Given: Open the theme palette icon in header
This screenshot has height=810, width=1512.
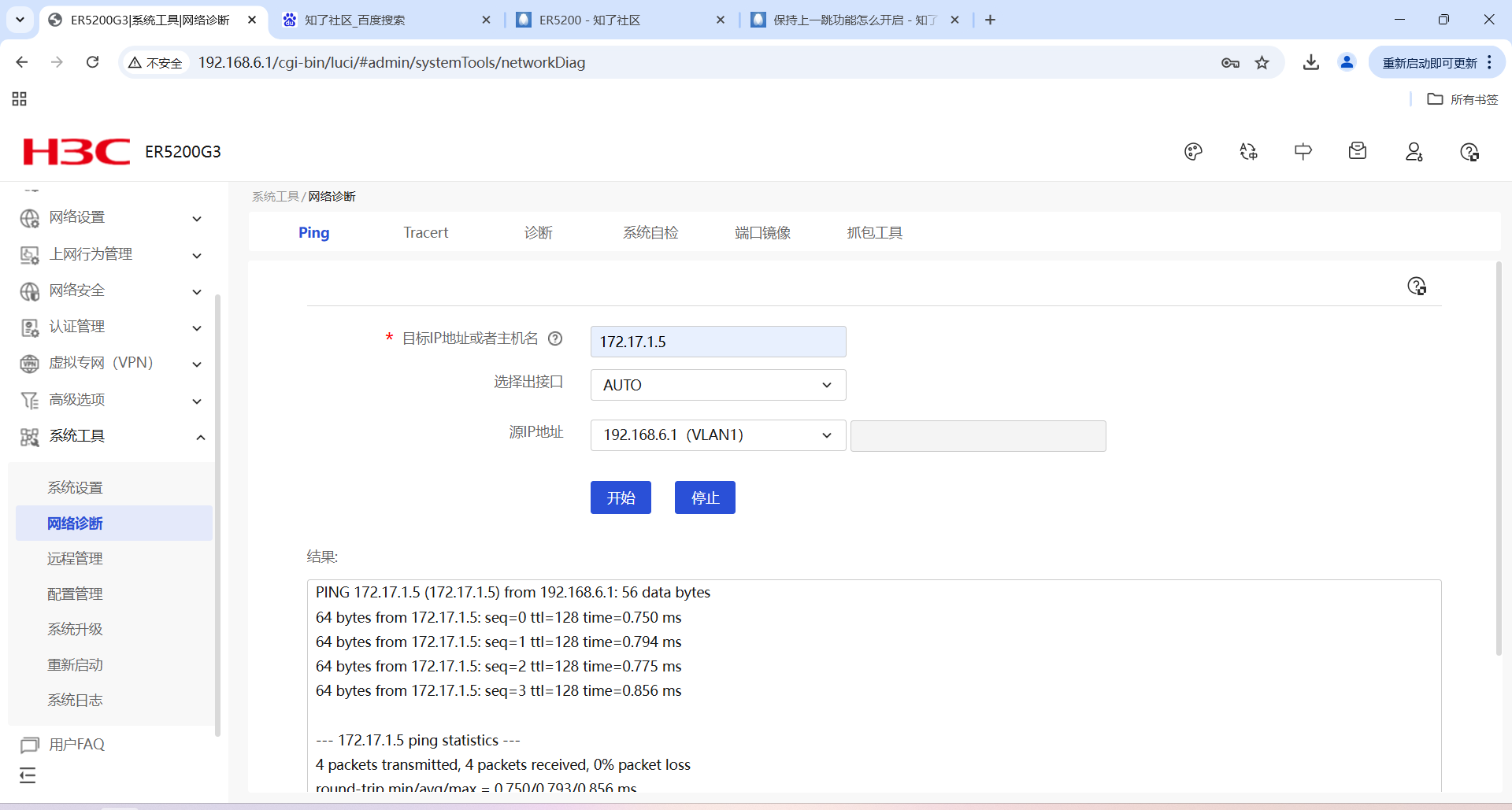Looking at the screenshot, I should click(x=1193, y=152).
